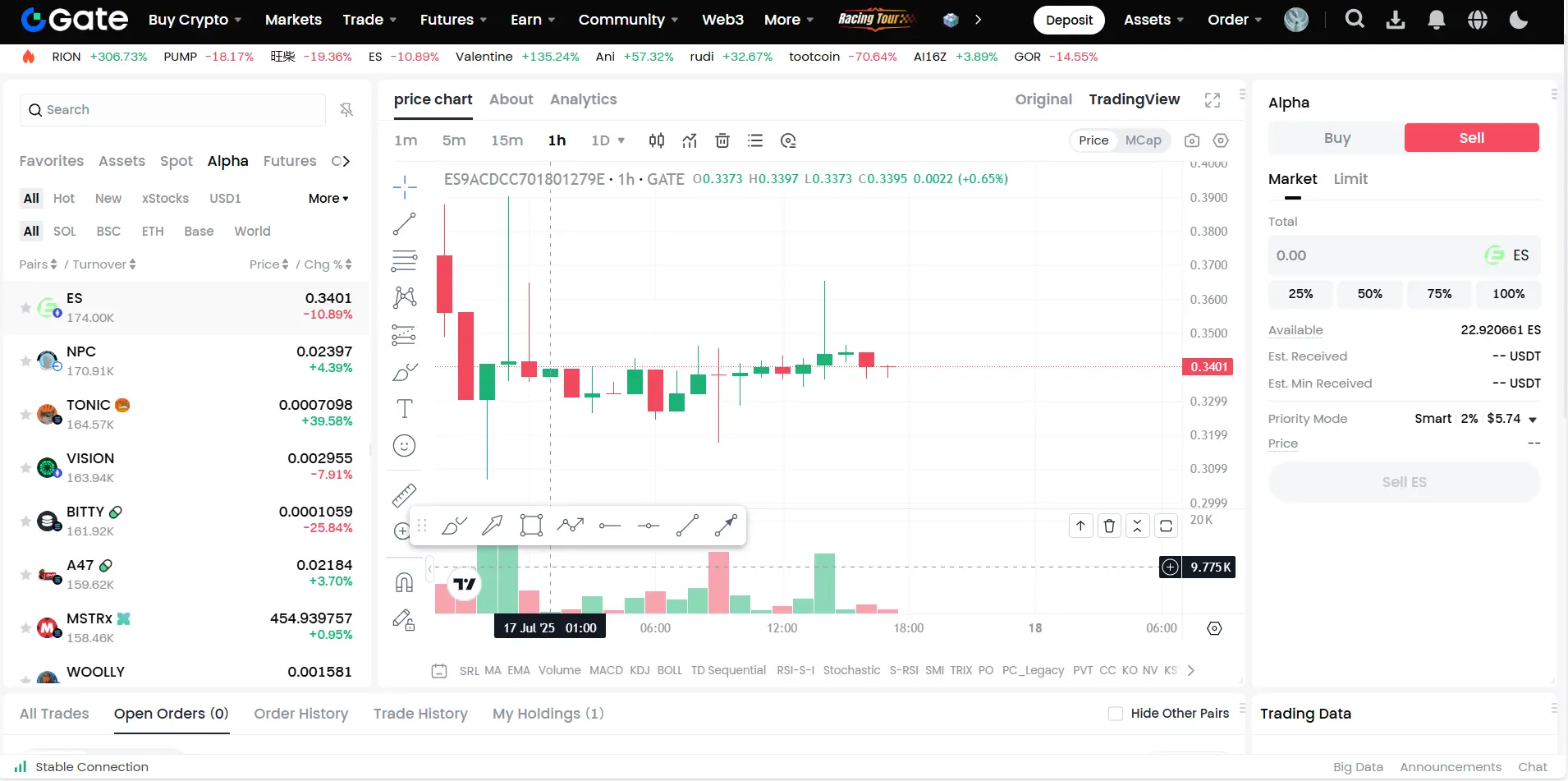Click the Total amount input field
The image size is (1568, 781).
tap(1404, 255)
